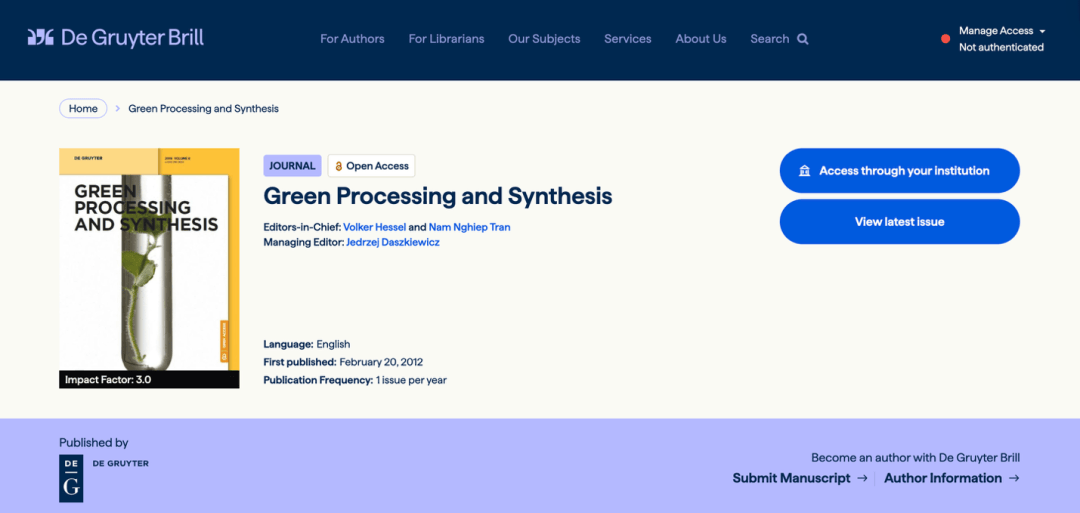Open Jedrzej Daszkiewicz managing editor link
The image size is (1080, 513).
[392, 242]
